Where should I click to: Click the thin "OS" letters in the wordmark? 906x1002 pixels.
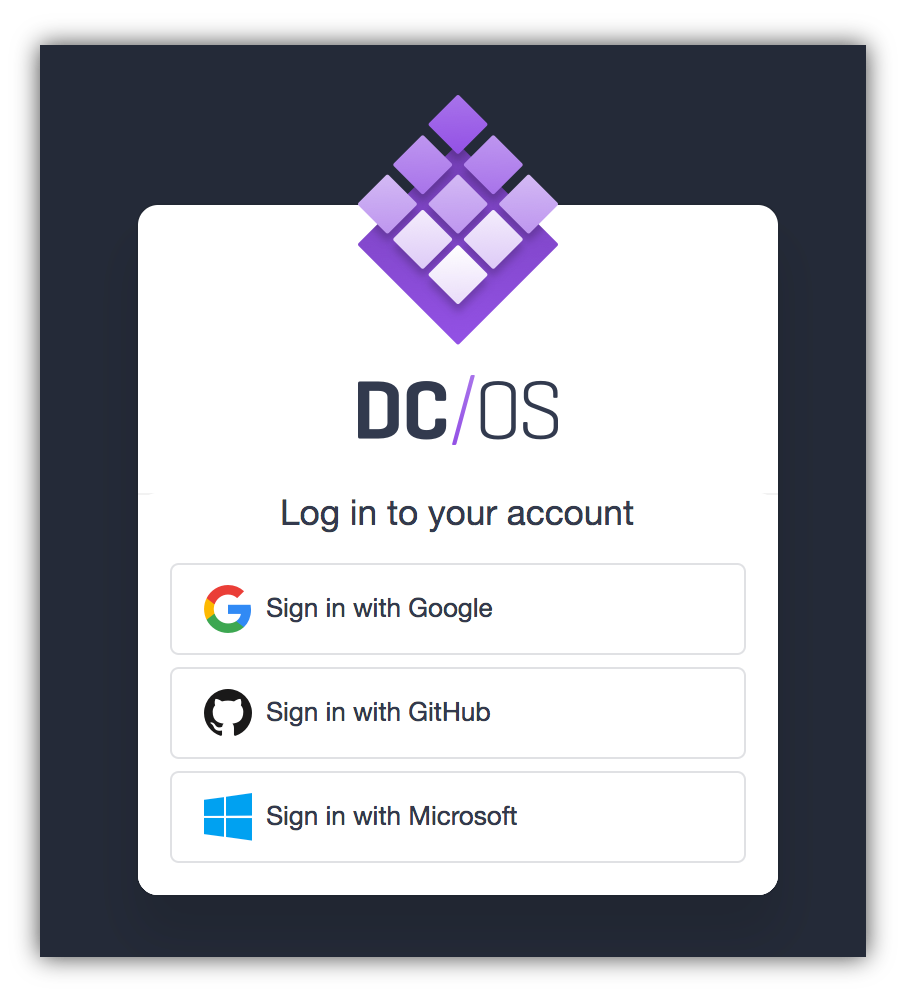tap(518, 410)
